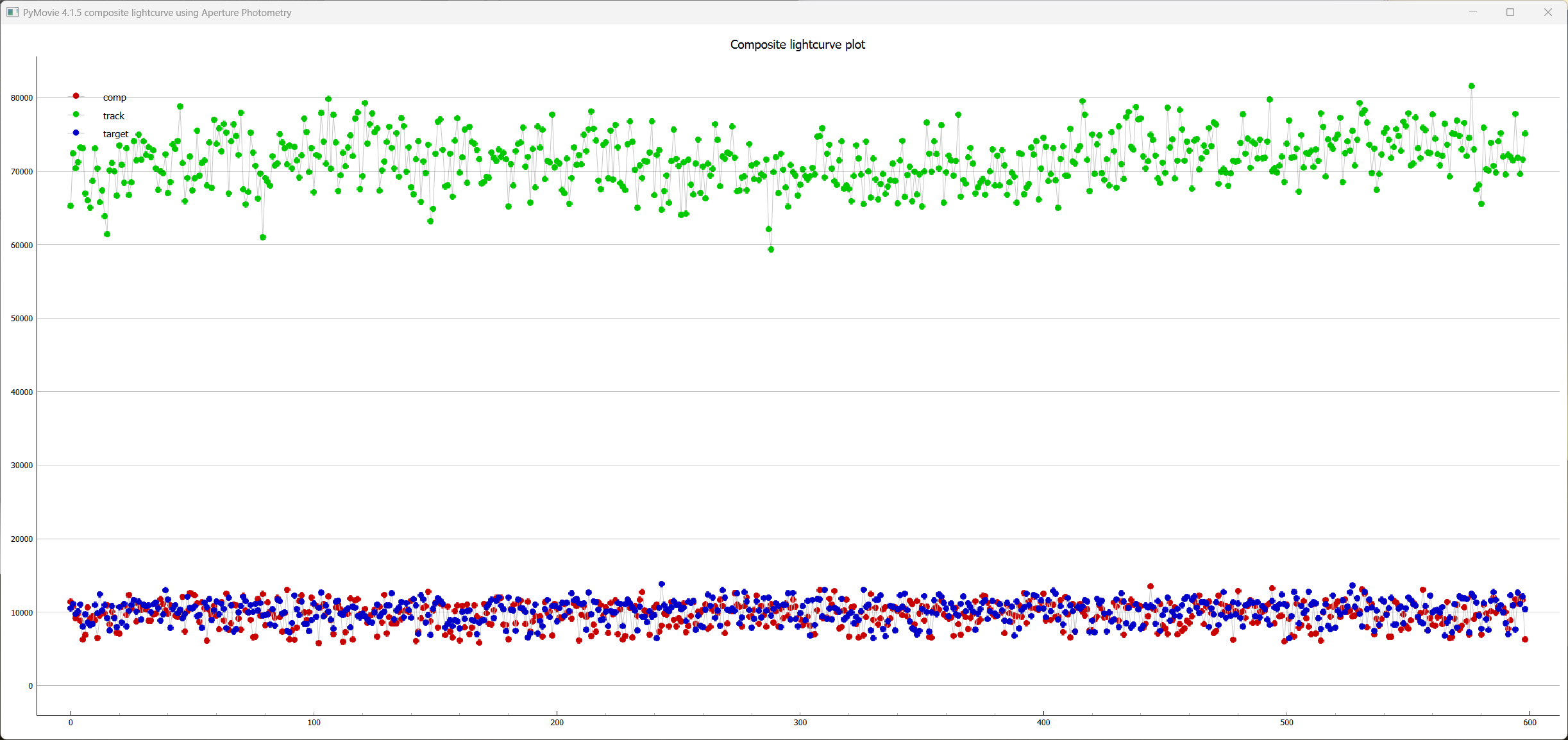The width and height of the screenshot is (1568, 740).
Task: Click the 600 x-axis tick label
Action: tap(1530, 723)
